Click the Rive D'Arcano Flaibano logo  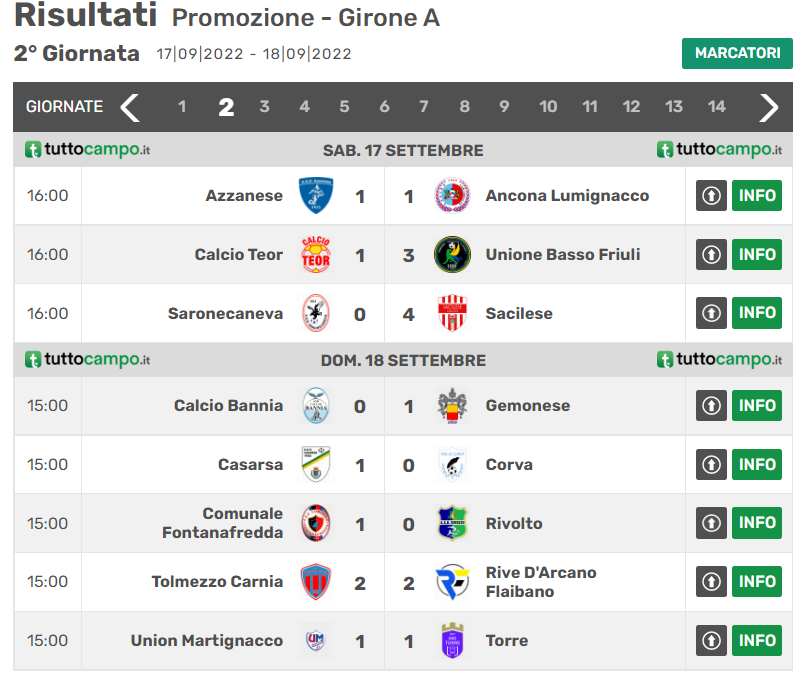(452, 582)
